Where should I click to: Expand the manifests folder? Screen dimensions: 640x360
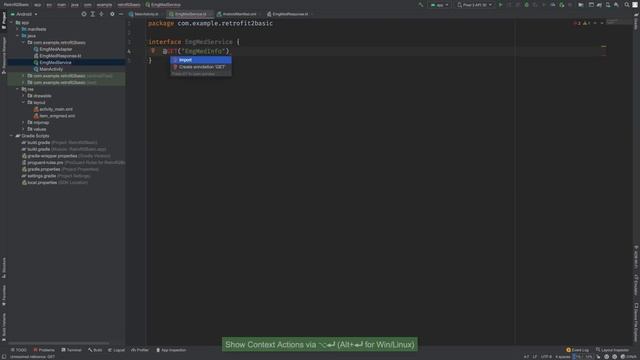pyautogui.click(x=18, y=29)
